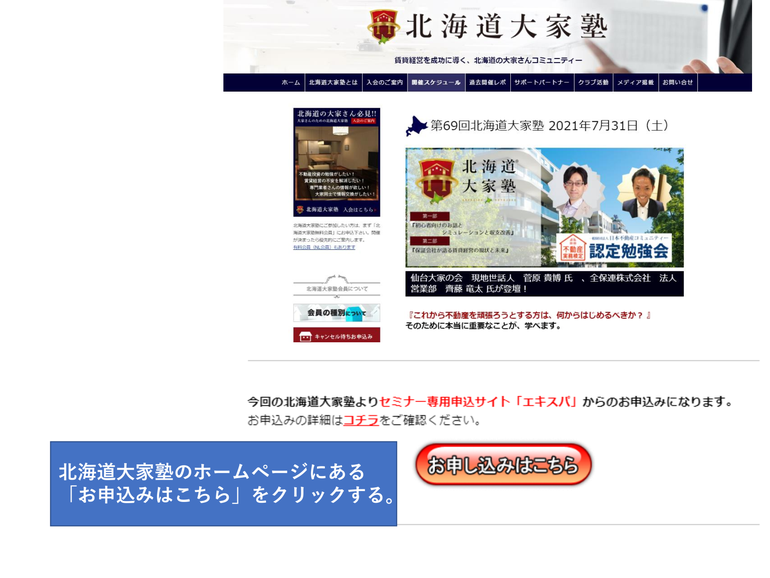The image size is (770, 578).
Task: Click the 北海道大家塾 title text in header
Action: click(506, 27)
